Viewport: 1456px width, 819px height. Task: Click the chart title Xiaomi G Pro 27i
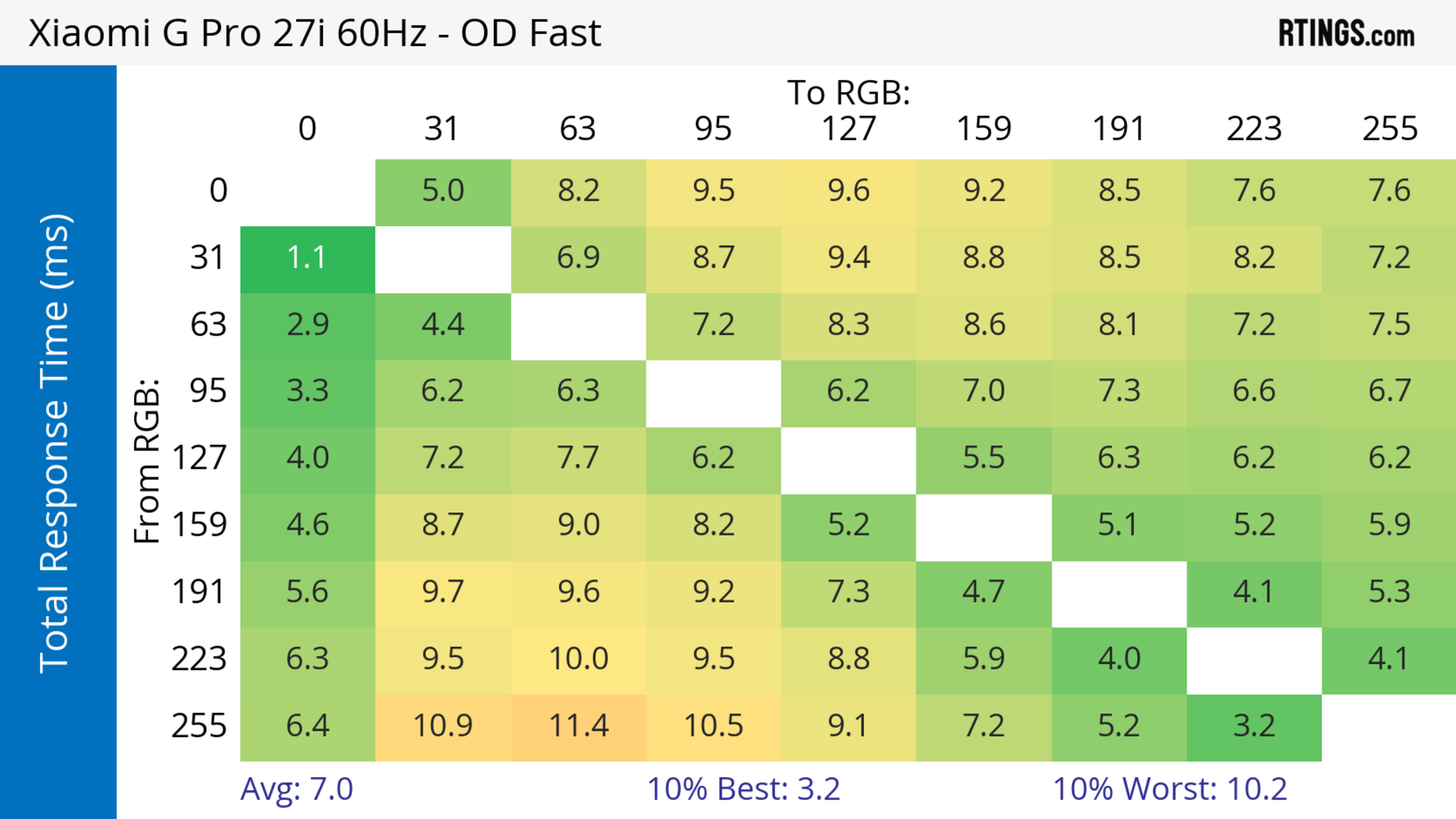314,33
